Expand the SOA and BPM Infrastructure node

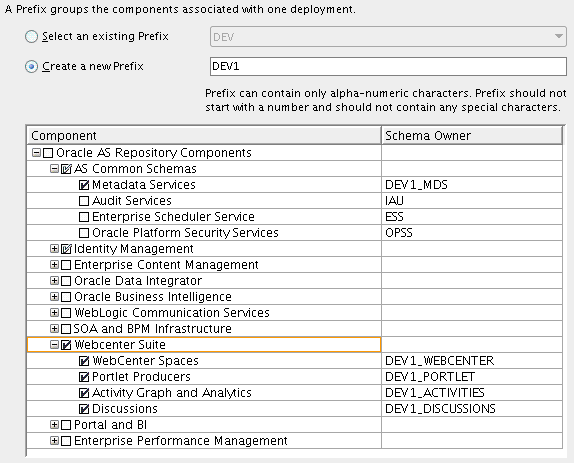coord(54,328)
